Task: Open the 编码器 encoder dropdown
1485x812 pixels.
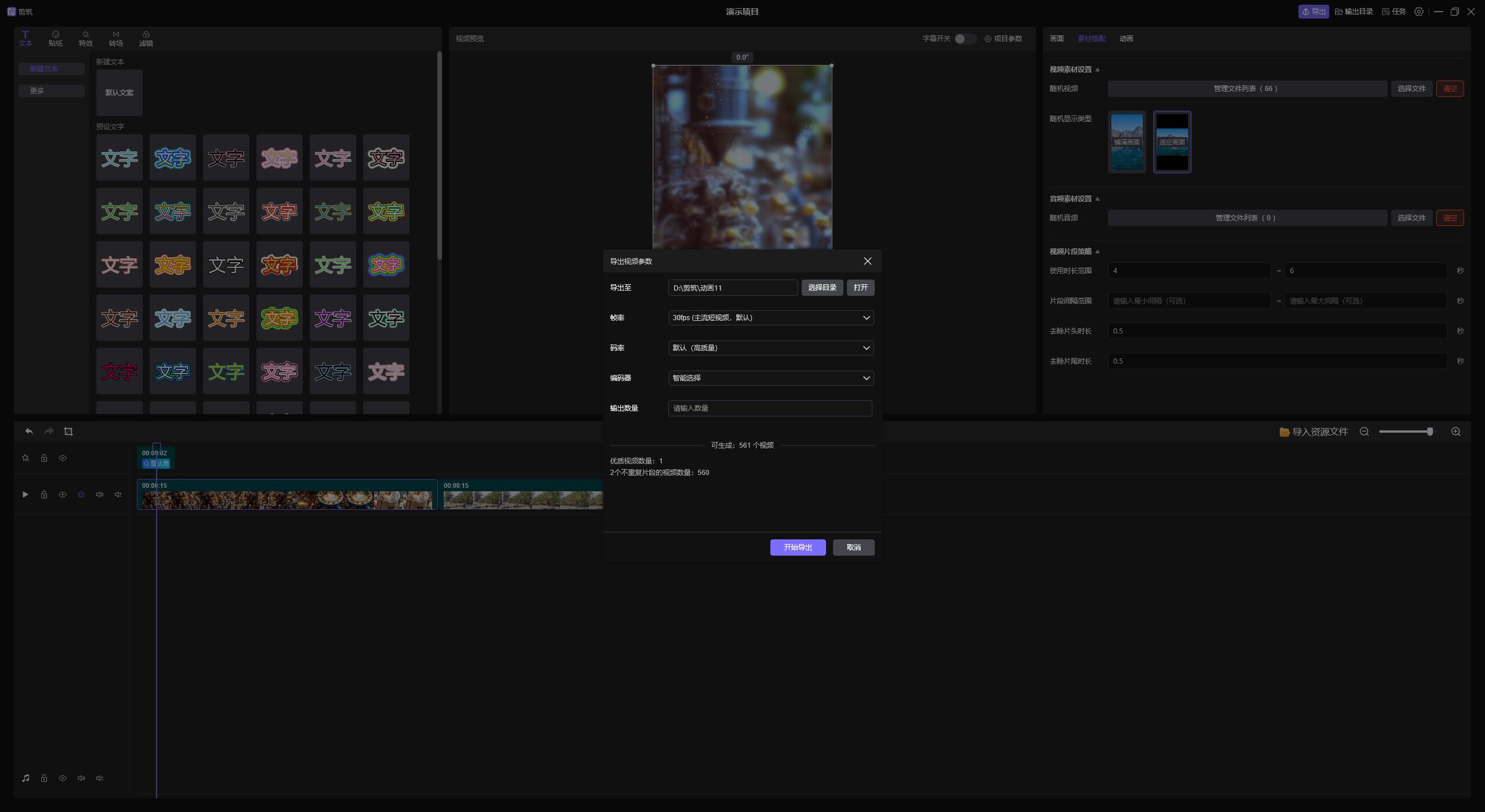Action: [x=770, y=378]
